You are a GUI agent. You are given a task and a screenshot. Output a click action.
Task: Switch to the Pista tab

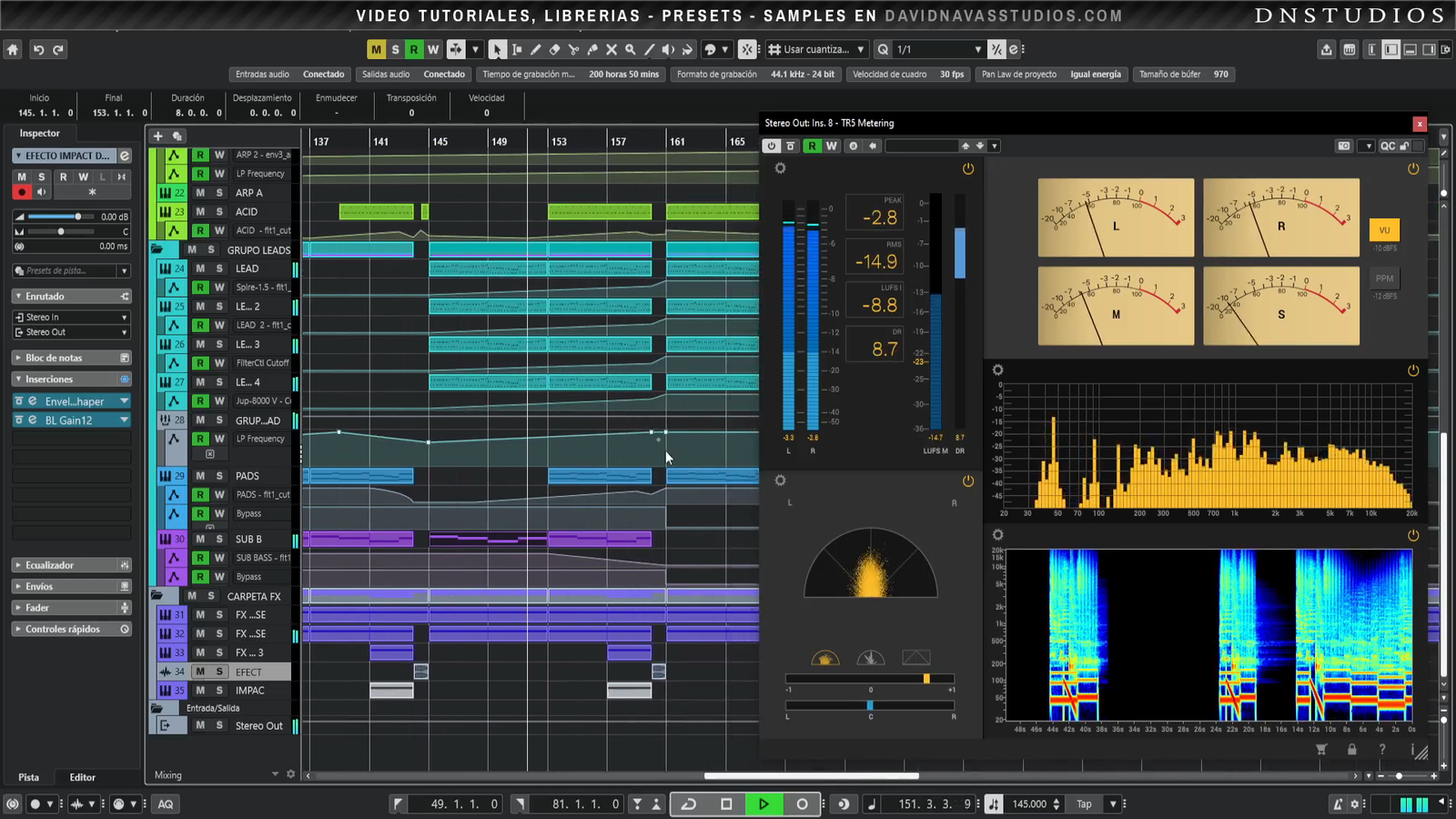click(29, 777)
